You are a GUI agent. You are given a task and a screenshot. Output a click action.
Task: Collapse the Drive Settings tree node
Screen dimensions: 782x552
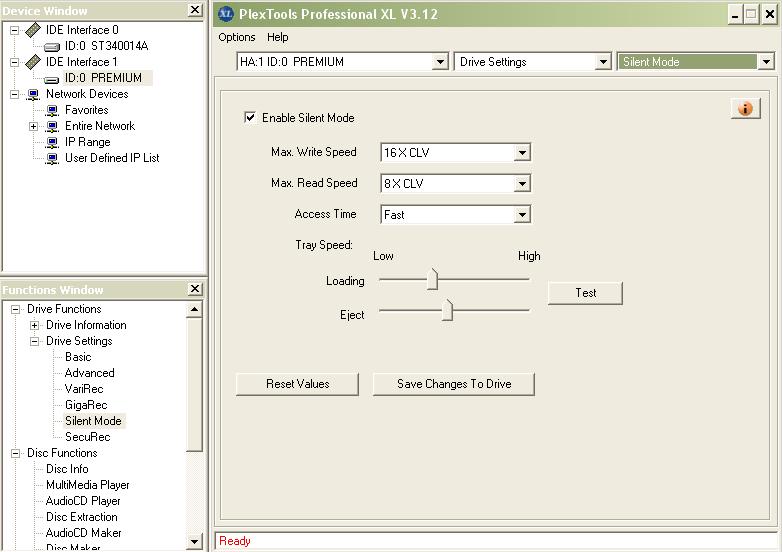click(x=34, y=341)
